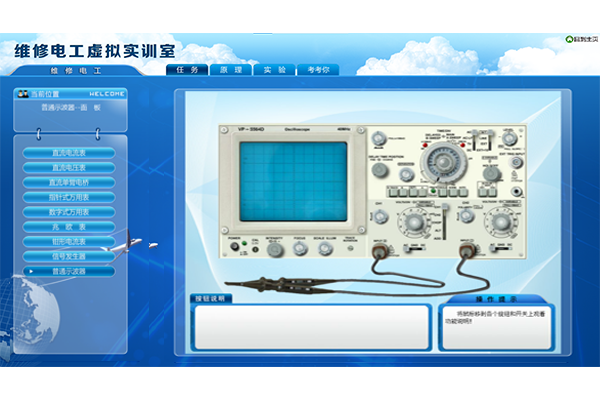Click the SCALE ILLUM knob
600x400 pixels.
click(326, 246)
